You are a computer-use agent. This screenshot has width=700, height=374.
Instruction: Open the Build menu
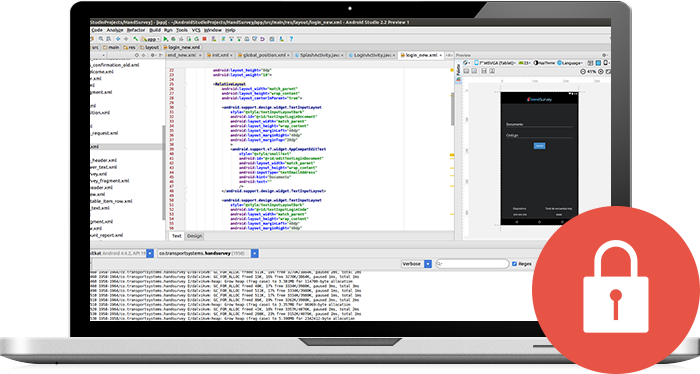(x=155, y=30)
